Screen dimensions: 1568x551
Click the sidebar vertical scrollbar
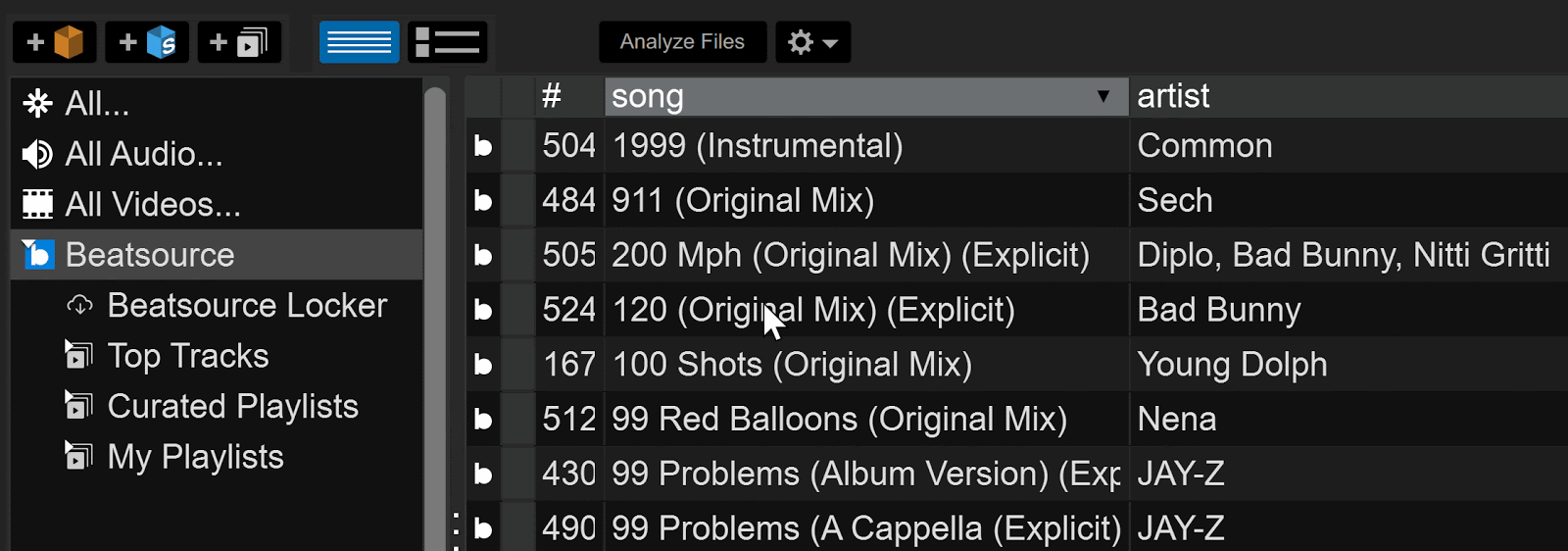pos(435,319)
